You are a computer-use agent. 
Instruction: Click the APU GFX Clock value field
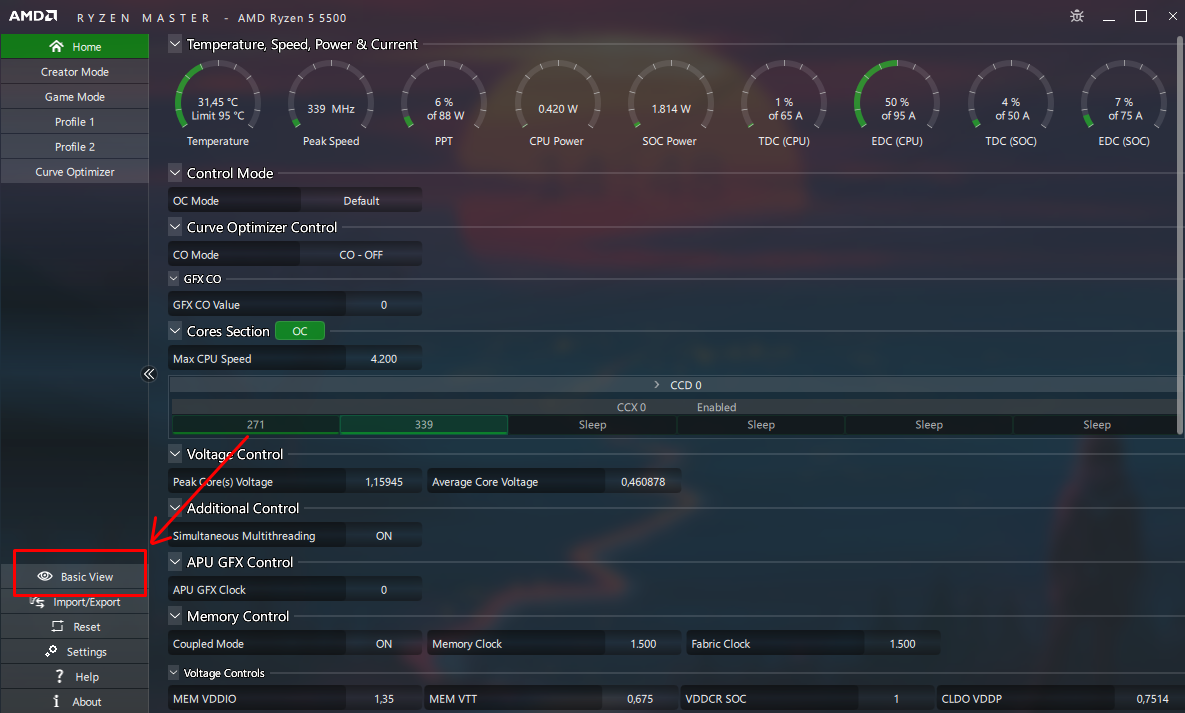click(384, 589)
